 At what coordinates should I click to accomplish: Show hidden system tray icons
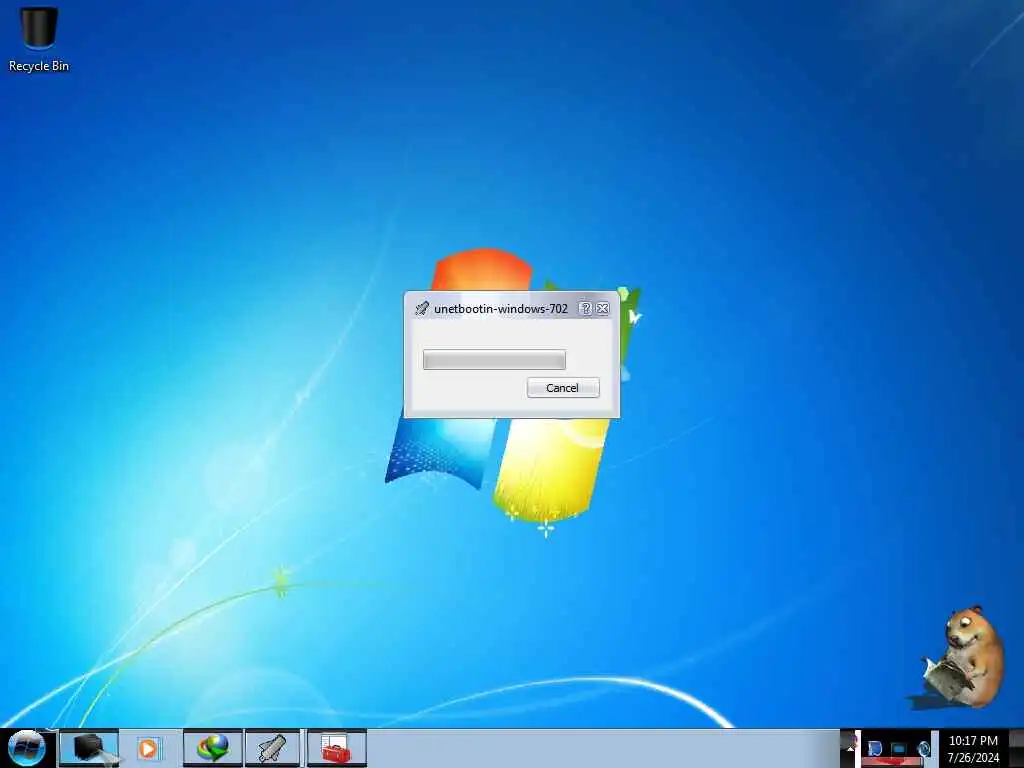(x=850, y=748)
